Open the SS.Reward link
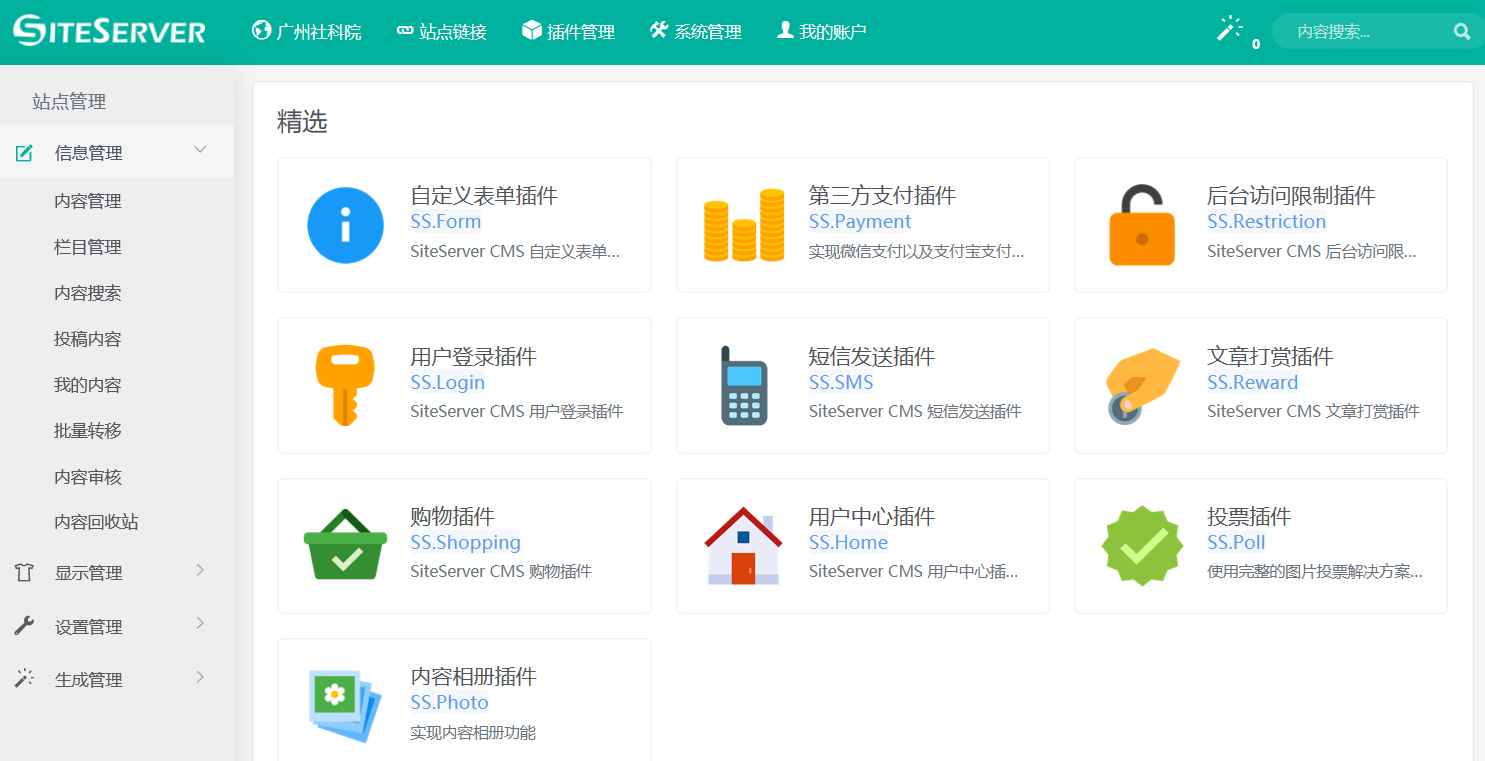The image size is (1485, 761). coord(1252,383)
